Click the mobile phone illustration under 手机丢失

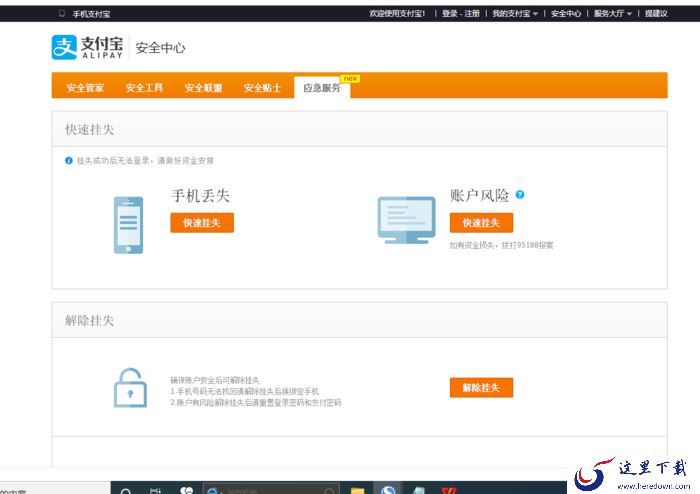point(129,225)
